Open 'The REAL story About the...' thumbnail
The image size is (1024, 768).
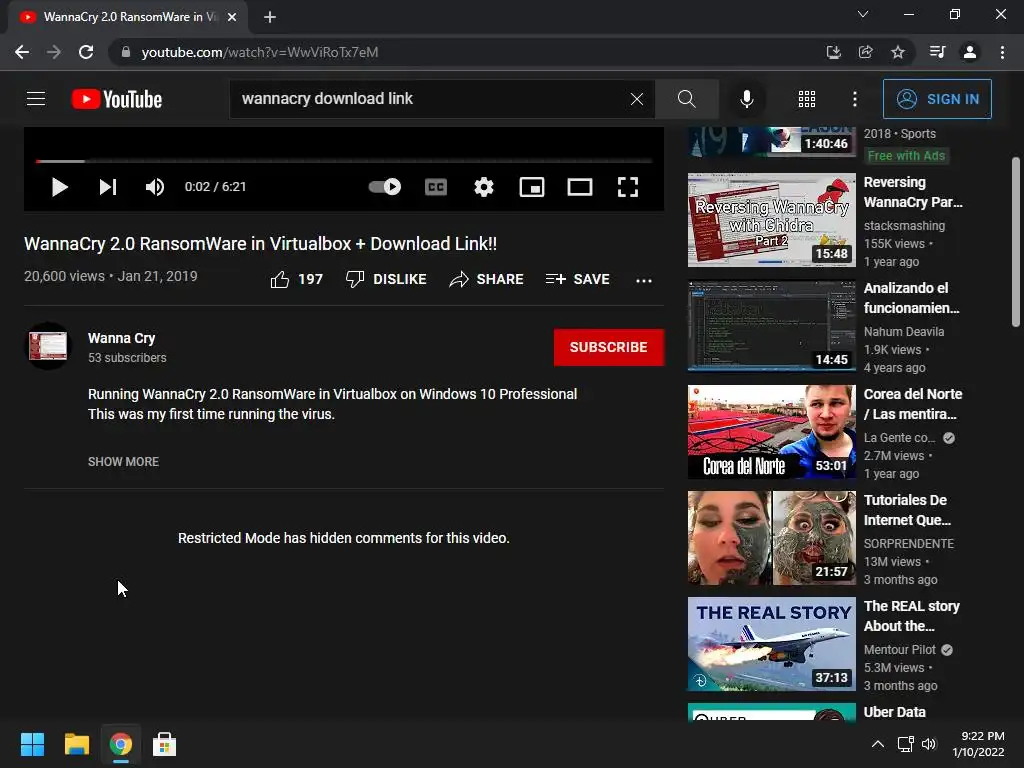pyautogui.click(x=771, y=644)
